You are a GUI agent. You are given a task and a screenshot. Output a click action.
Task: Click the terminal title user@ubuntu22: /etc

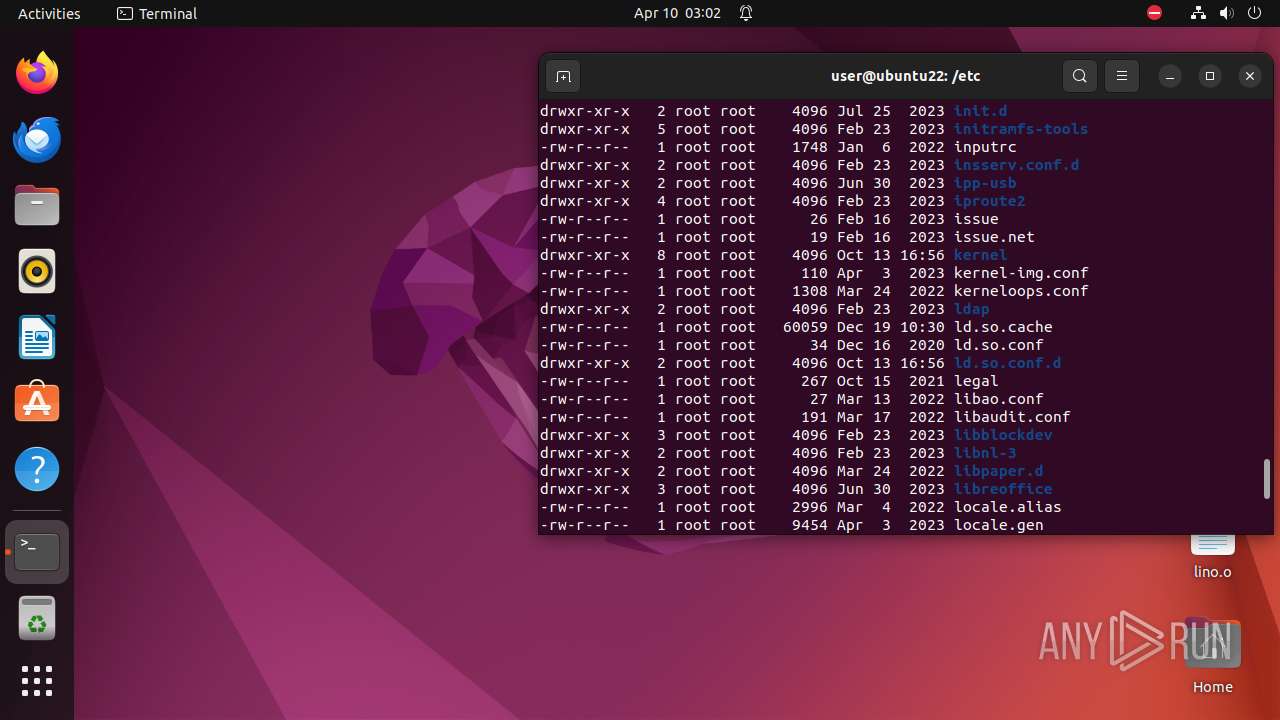(905, 76)
